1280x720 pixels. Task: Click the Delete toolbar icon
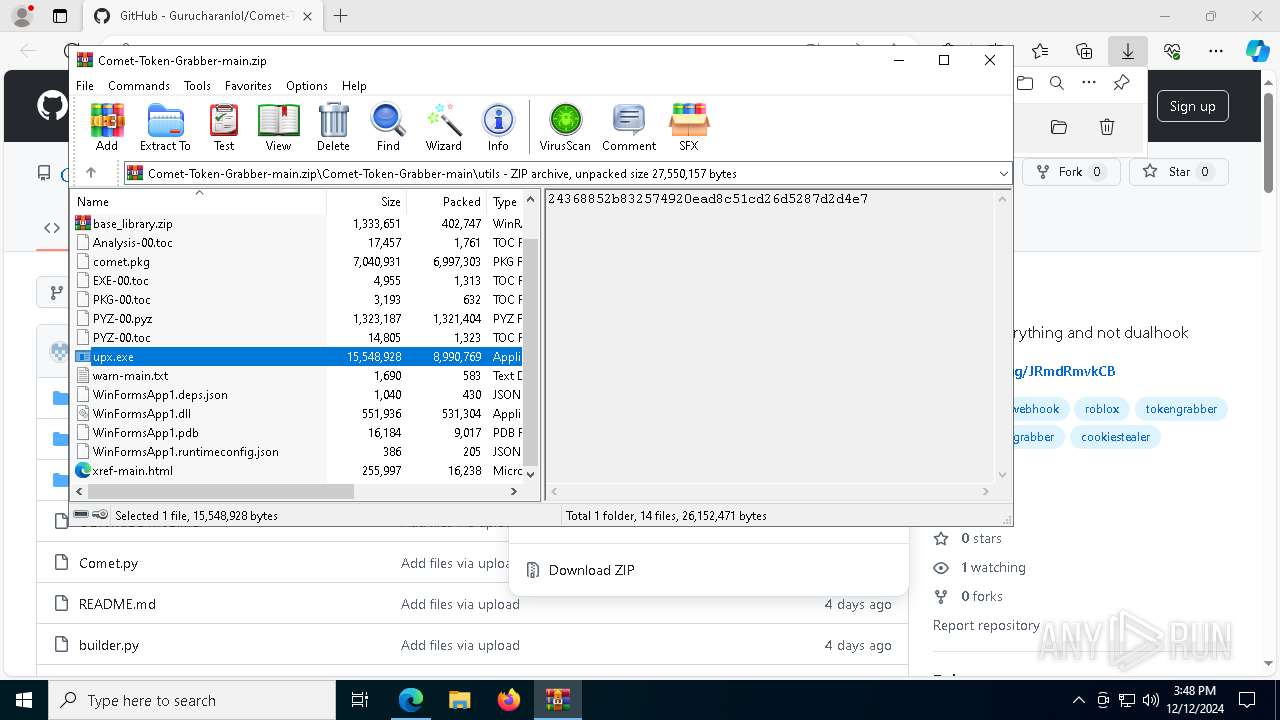[333, 127]
